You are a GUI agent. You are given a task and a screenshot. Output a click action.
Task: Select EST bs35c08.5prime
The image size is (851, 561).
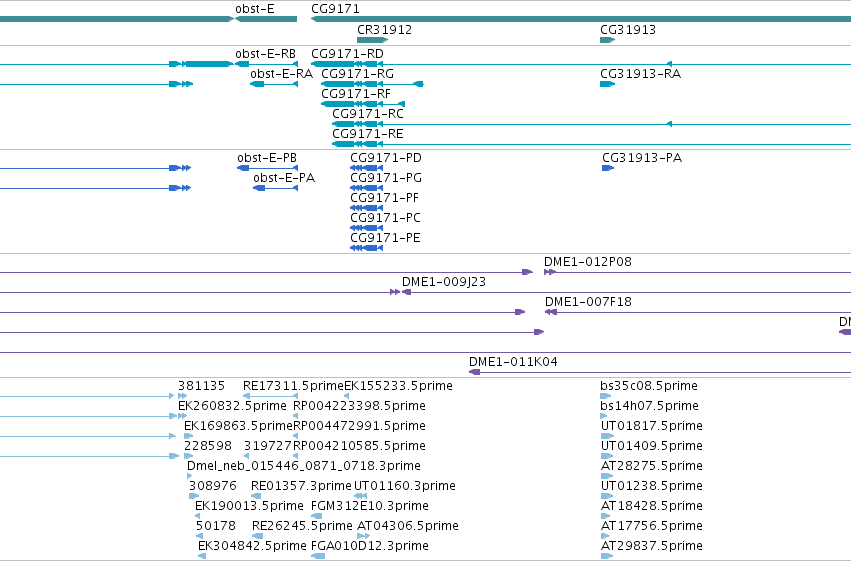[x=649, y=386]
